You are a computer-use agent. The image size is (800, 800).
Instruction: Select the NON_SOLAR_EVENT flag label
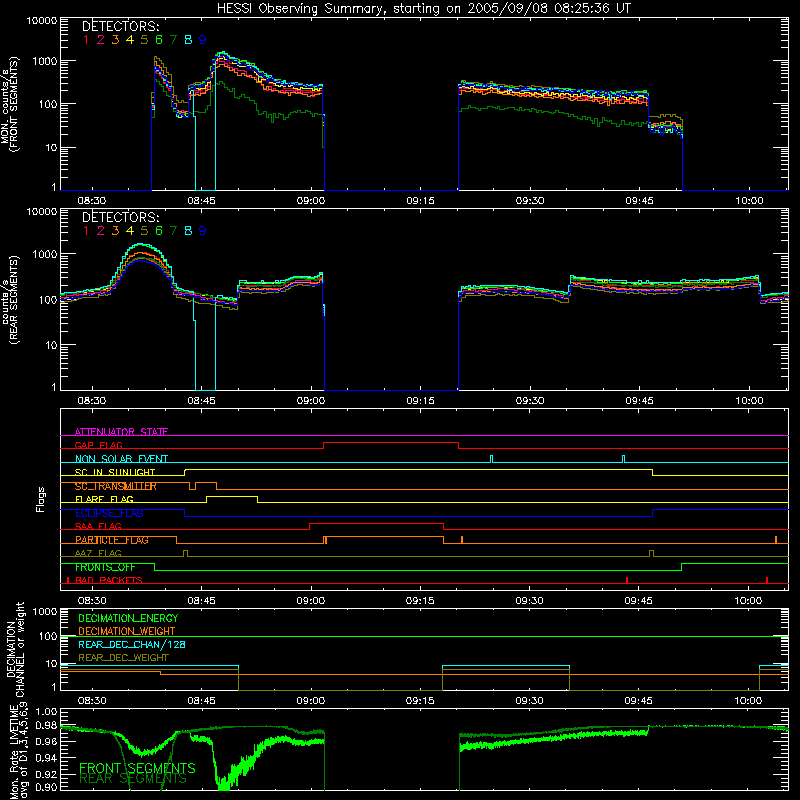coord(121,459)
